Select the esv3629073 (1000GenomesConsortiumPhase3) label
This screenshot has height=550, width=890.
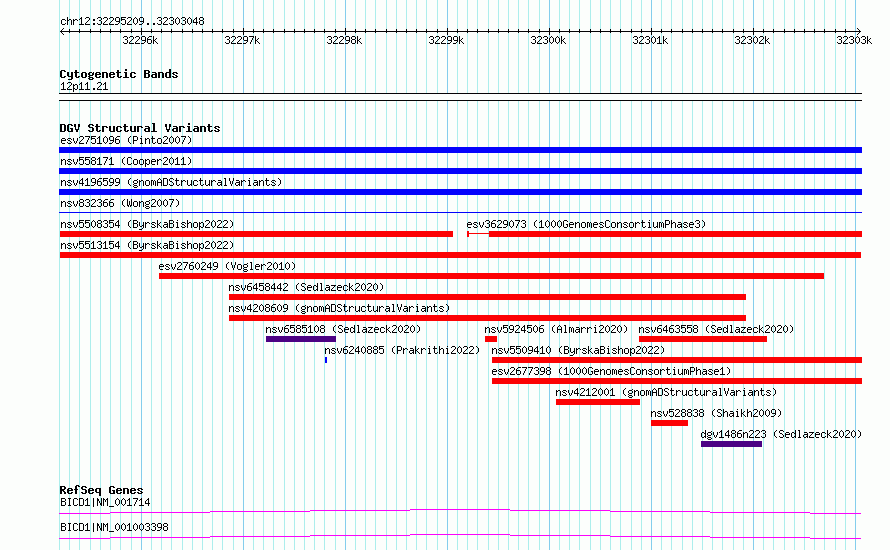tap(586, 224)
